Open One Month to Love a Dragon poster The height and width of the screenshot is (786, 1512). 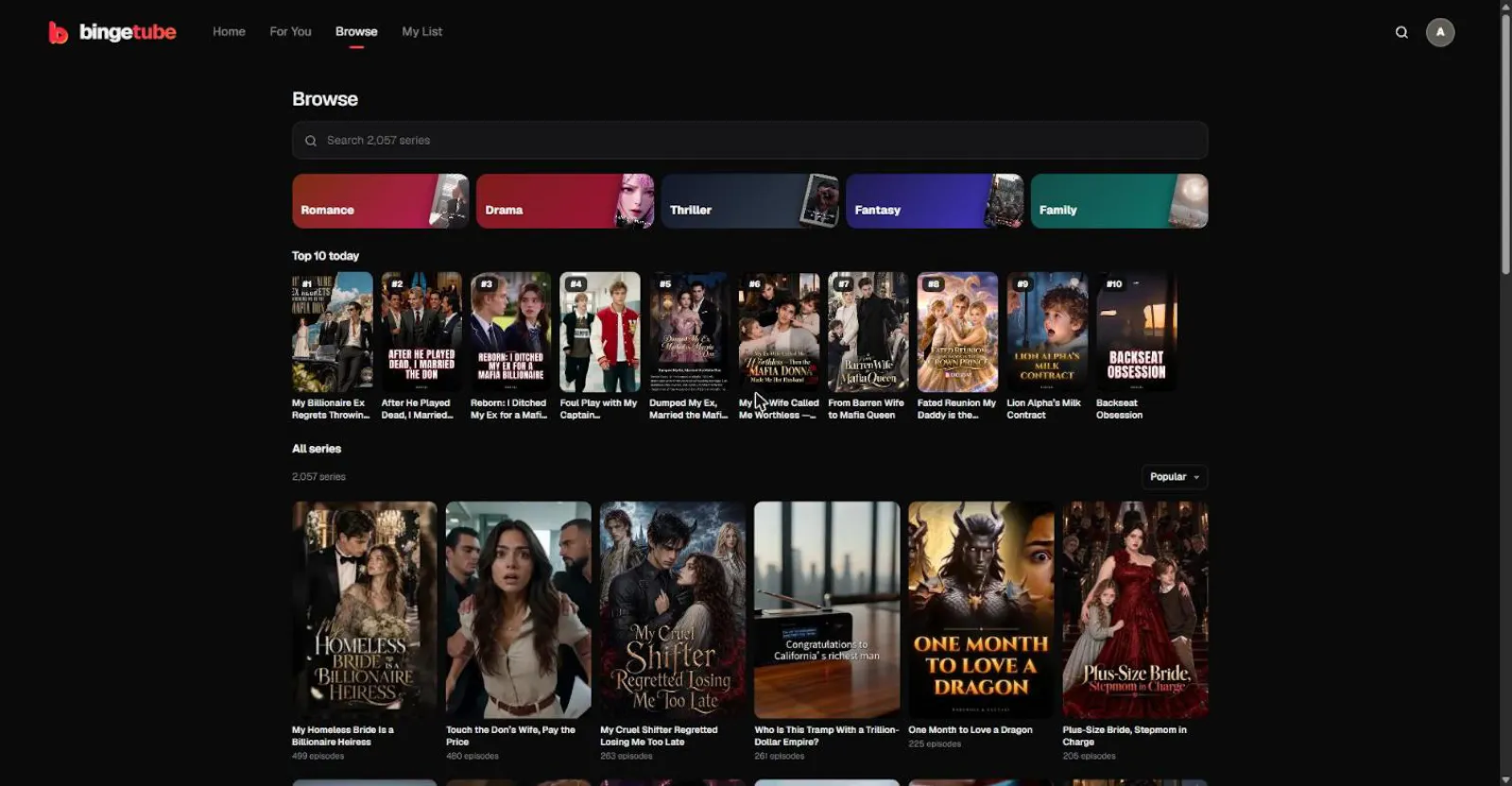(981, 609)
